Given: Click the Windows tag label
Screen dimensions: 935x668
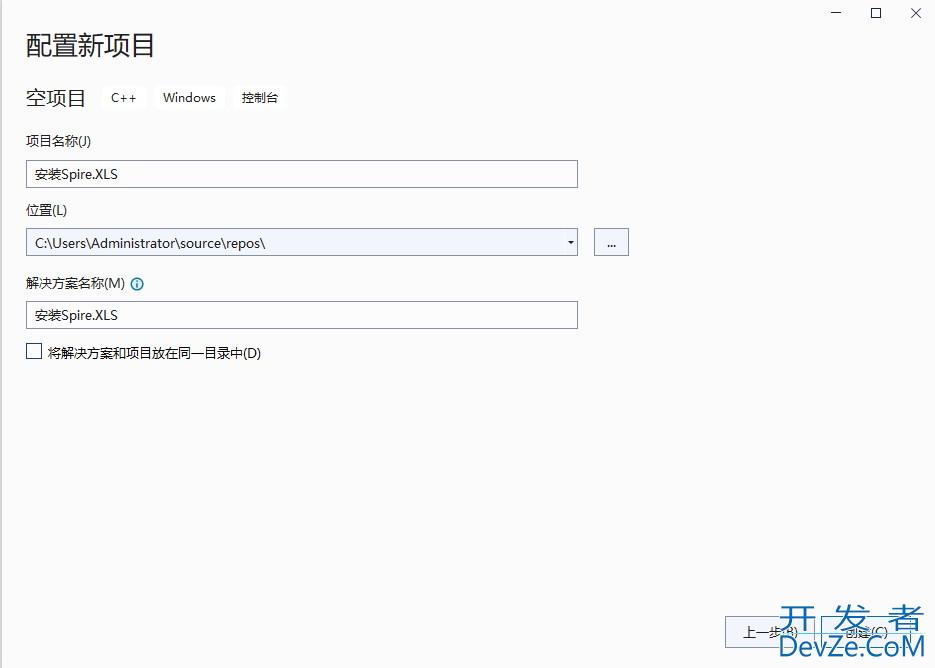Looking at the screenshot, I should (189, 98).
